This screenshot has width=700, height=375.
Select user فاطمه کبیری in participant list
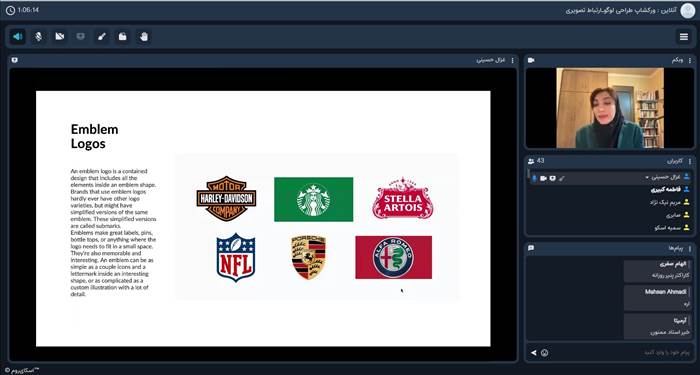tap(666, 190)
